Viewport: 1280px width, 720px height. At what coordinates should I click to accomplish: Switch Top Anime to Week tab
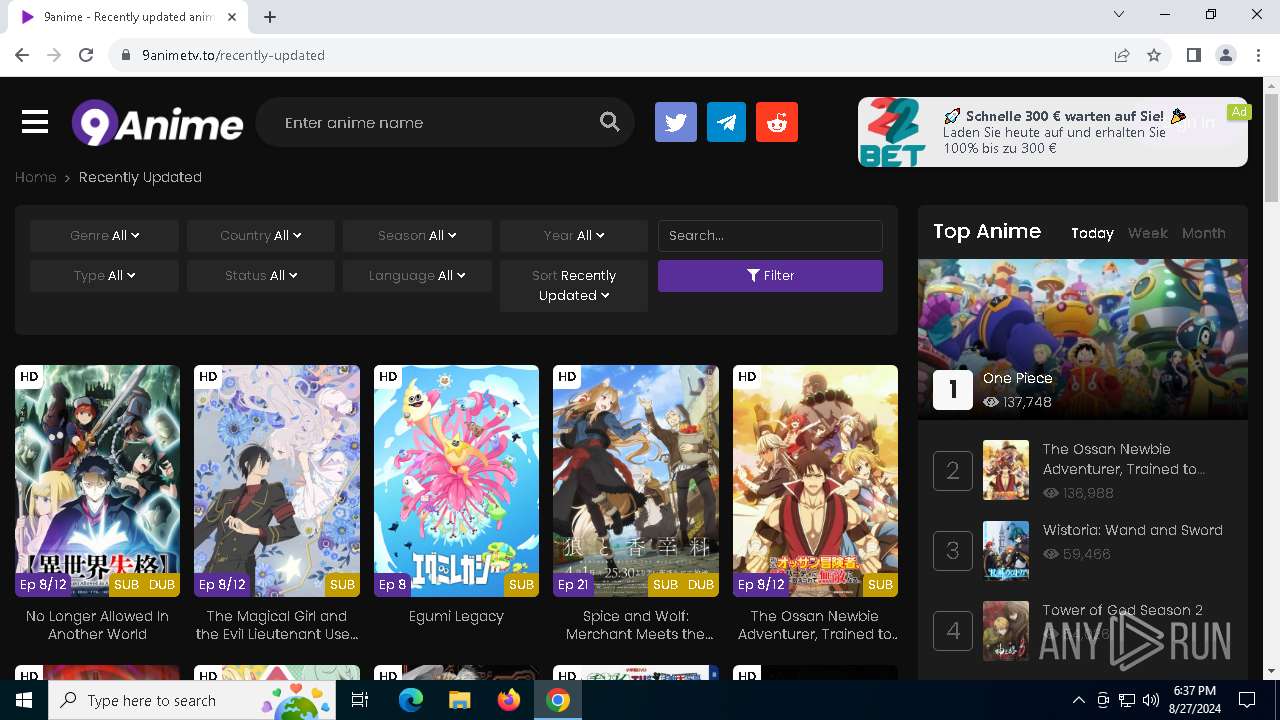[1147, 233]
